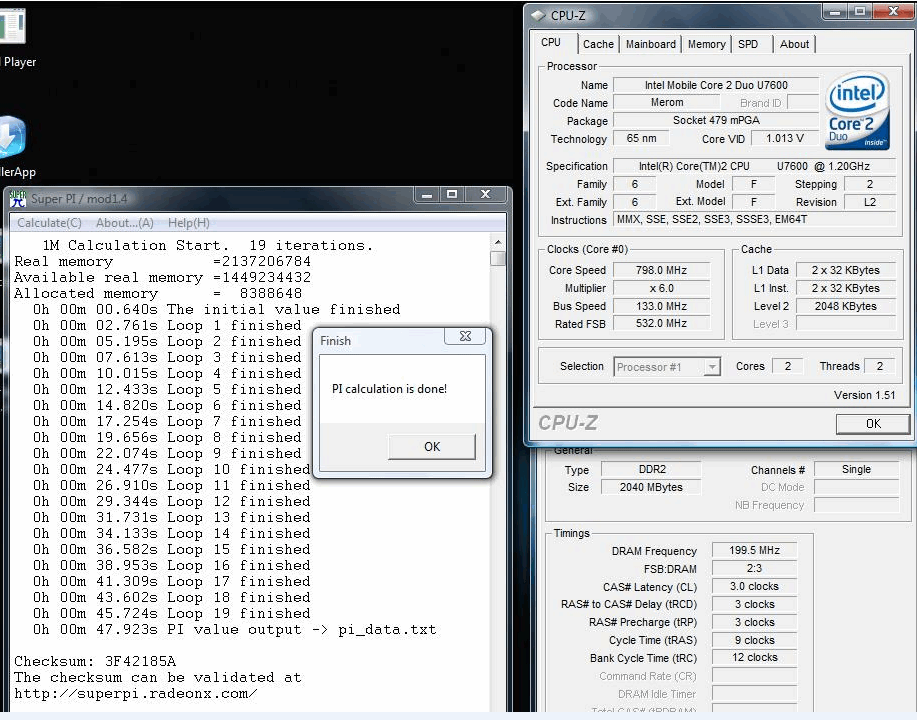Screen dimensions: 917x720
Task: Click the Instructions field value
Action: click(x=754, y=219)
